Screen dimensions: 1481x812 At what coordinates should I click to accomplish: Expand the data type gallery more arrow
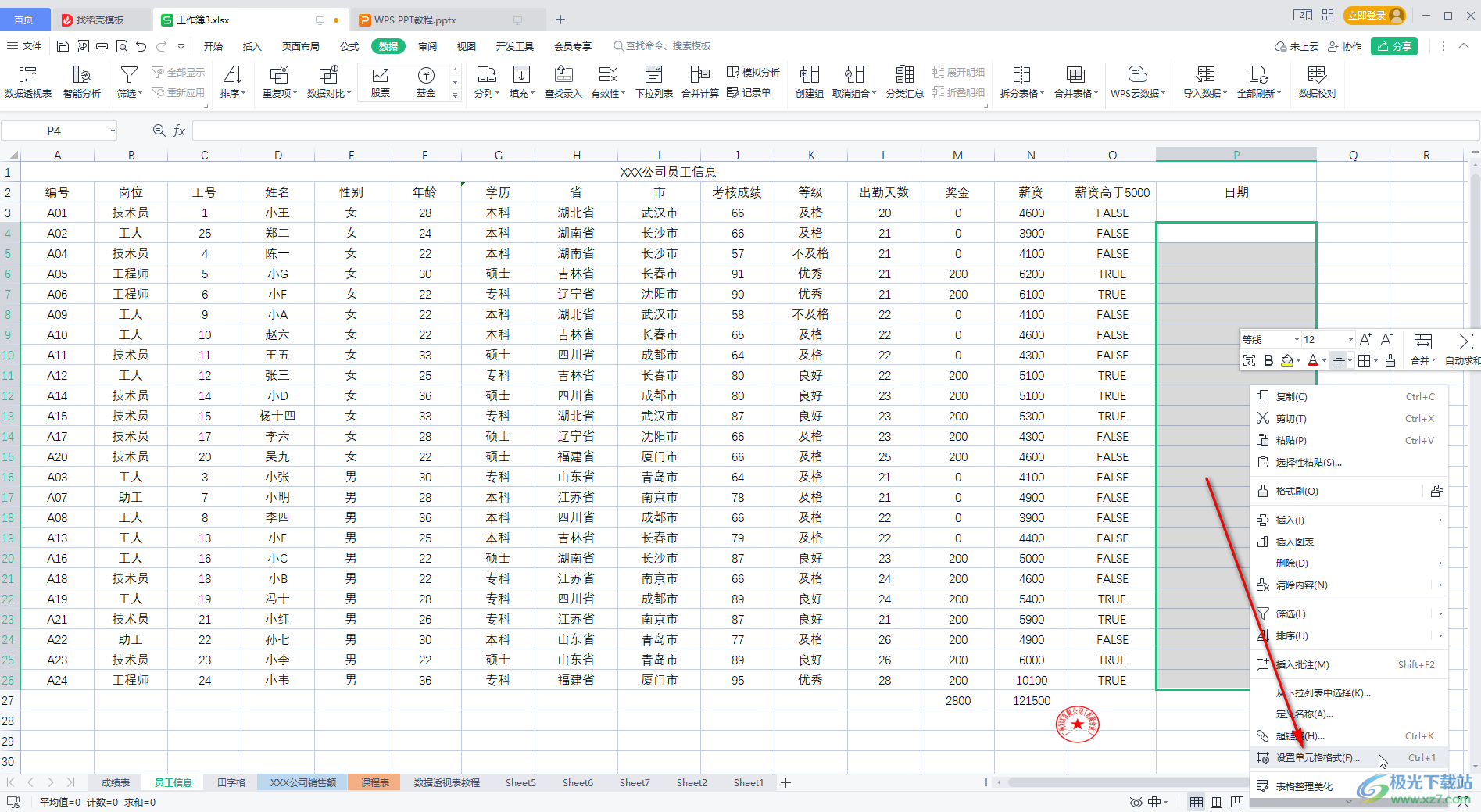(x=455, y=95)
